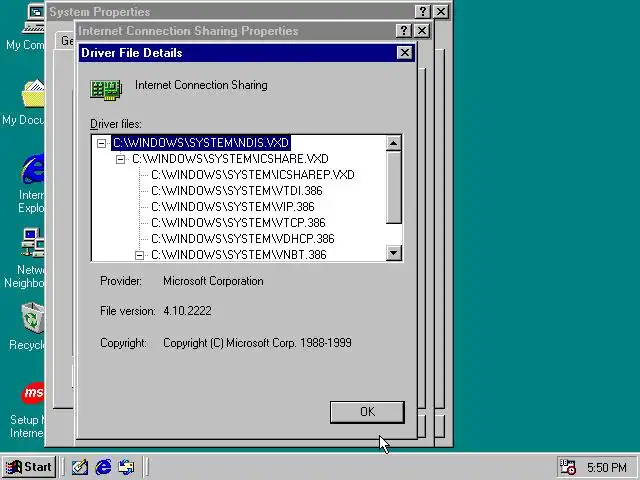Click the driver files scrollbar thumb

(393, 187)
